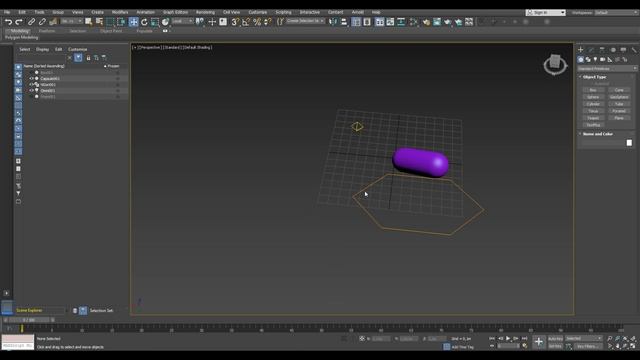
Task: Open the Workspaces Default dropdown
Action: (x=616, y=13)
